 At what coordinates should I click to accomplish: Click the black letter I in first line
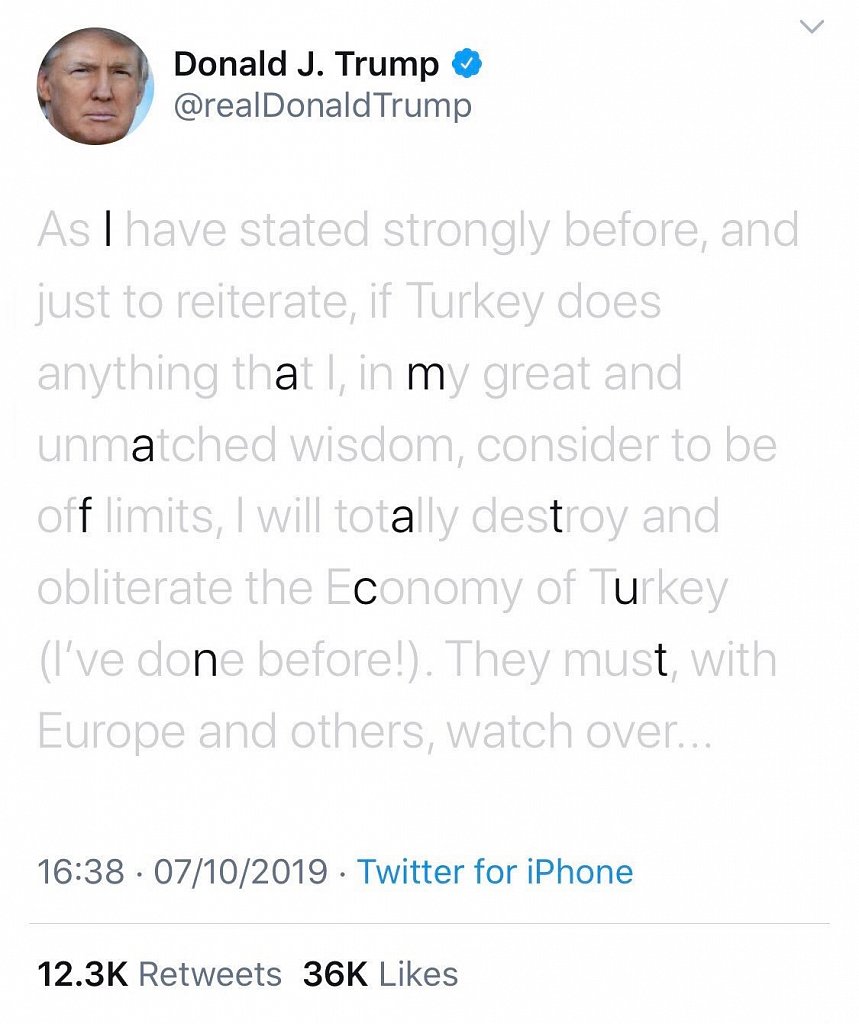[x=109, y=230]
